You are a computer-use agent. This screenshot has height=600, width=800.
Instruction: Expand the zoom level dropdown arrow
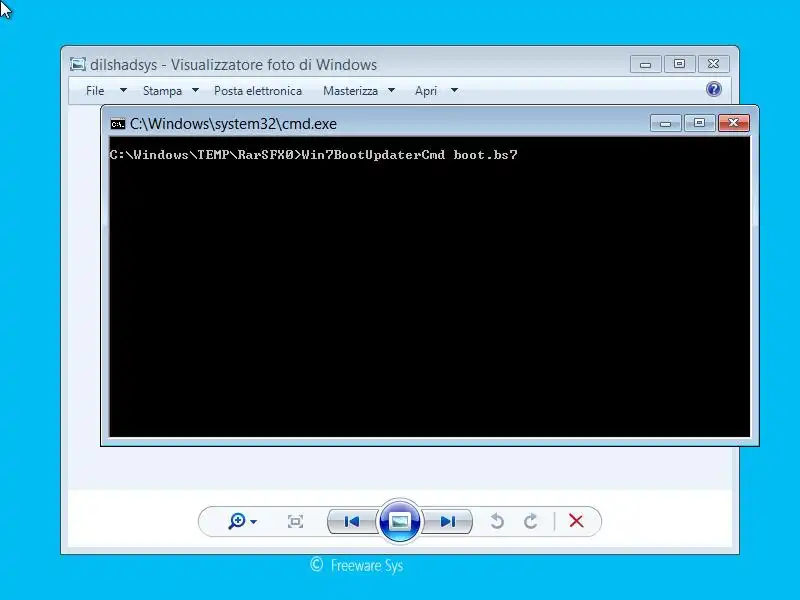tap(254, 522)
